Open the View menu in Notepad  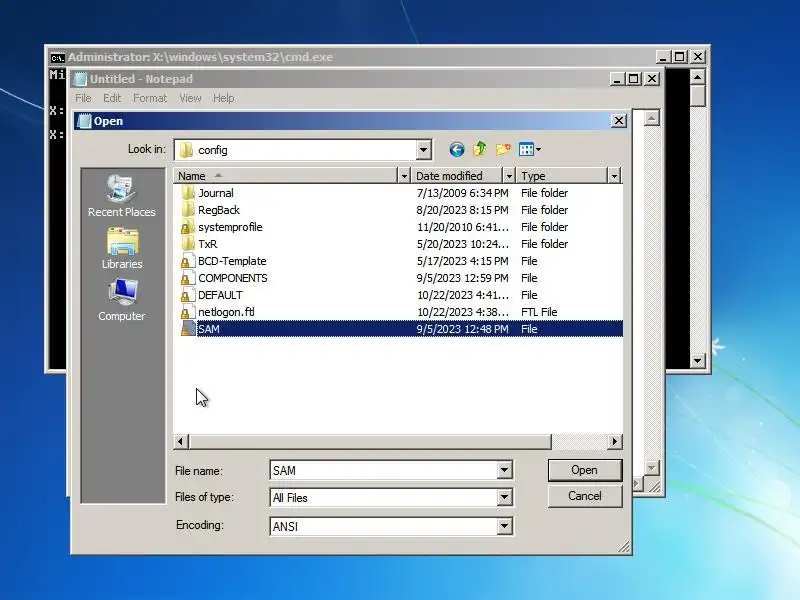point(190,98)
